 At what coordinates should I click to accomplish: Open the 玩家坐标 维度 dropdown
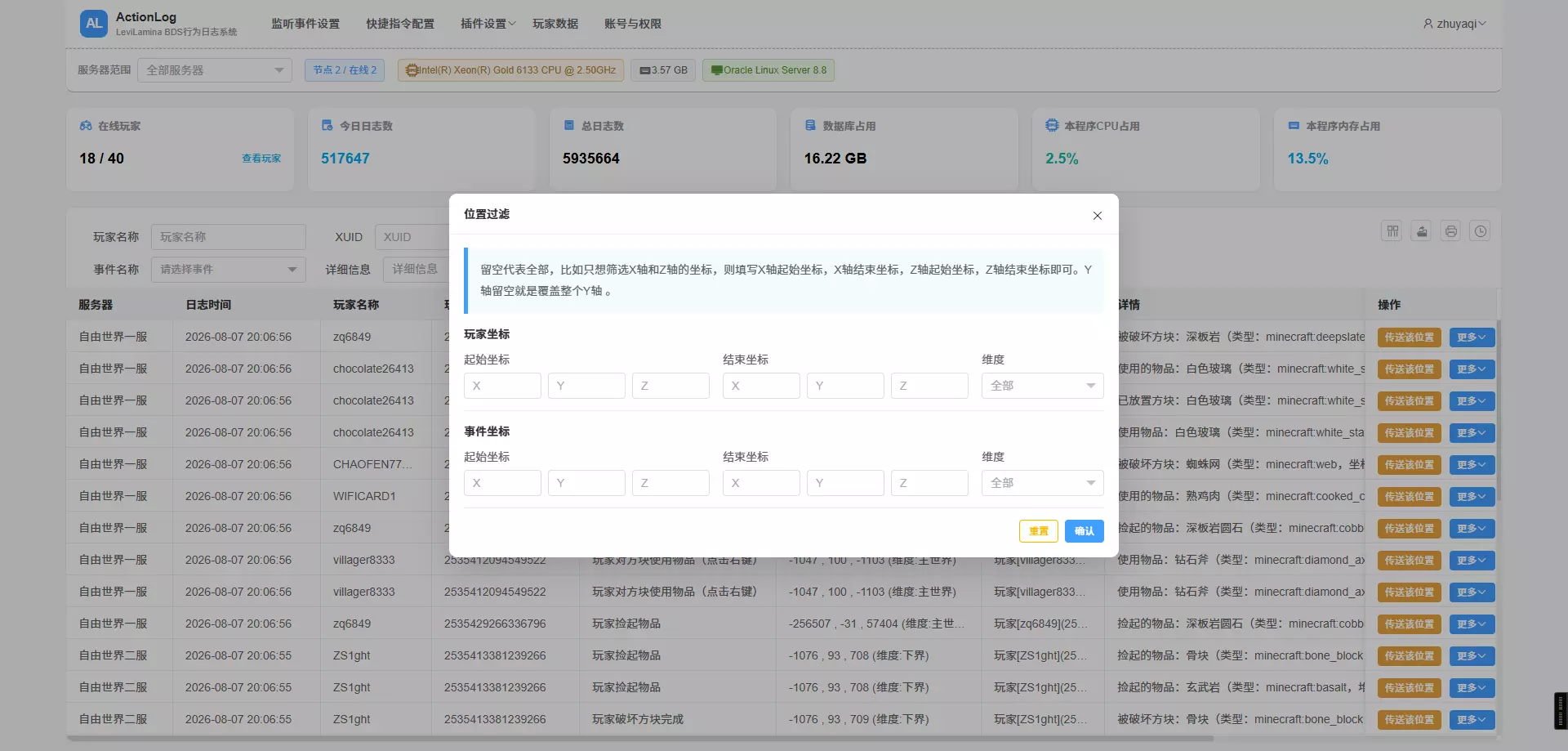tap(1042, 386)
